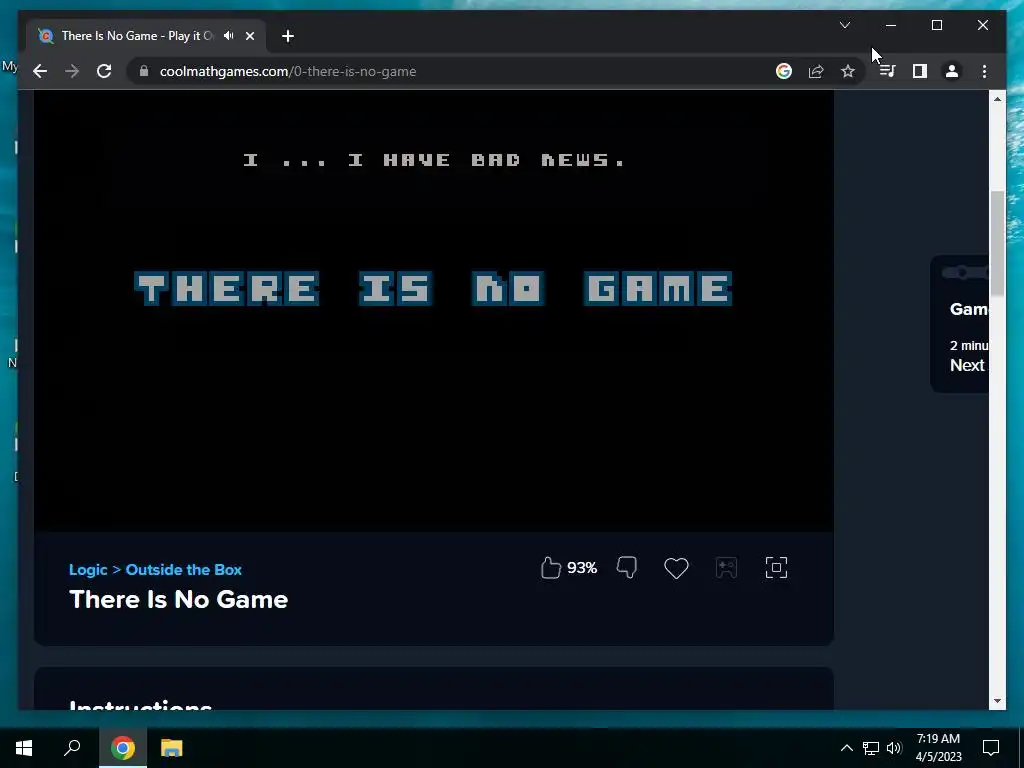Go back using browser back arrow
Screen dimensions: 1024x768
coord(40,71)
